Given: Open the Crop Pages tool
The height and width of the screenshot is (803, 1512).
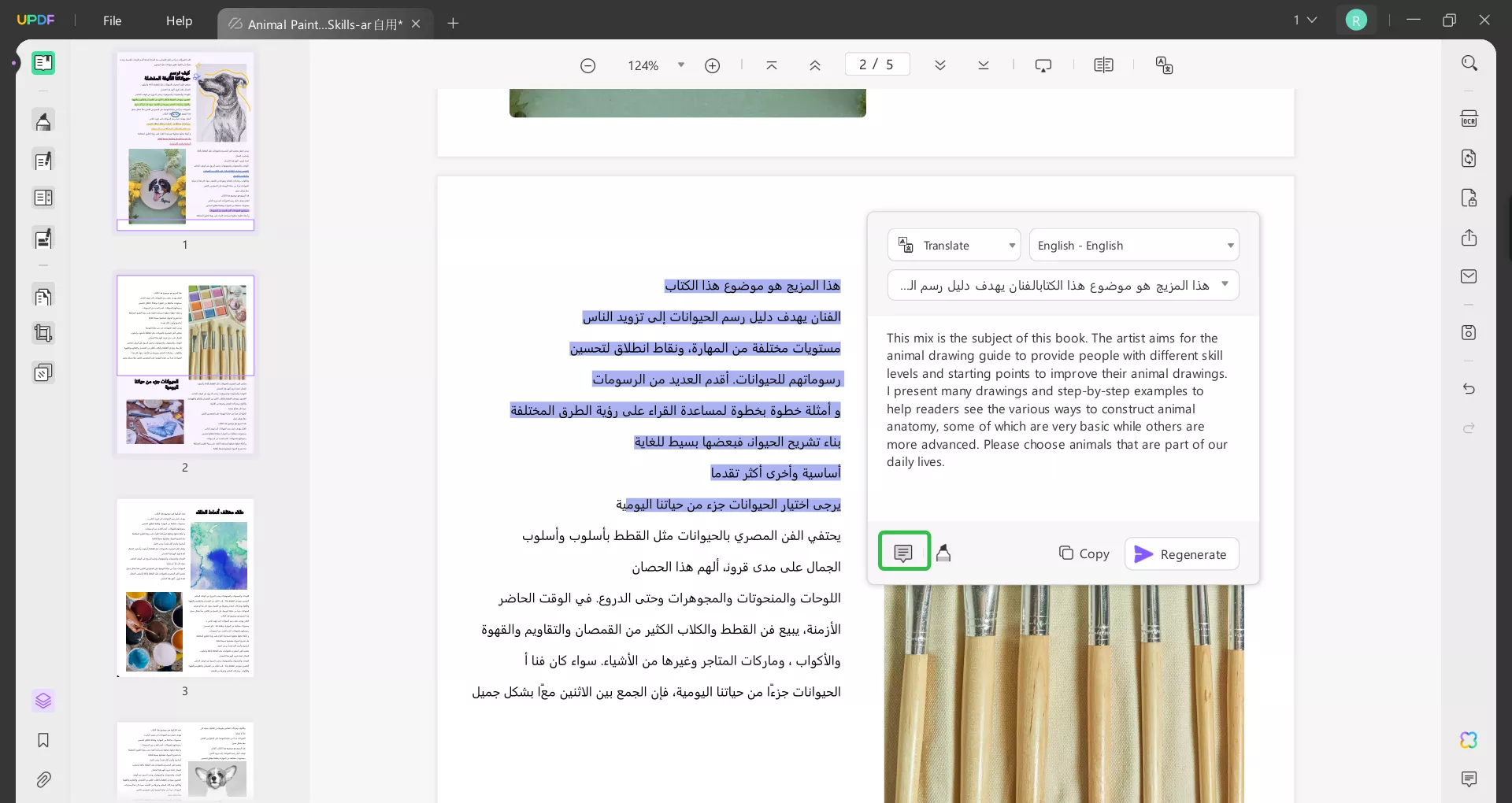Looking at the screenshot, I should coord(43,334).
